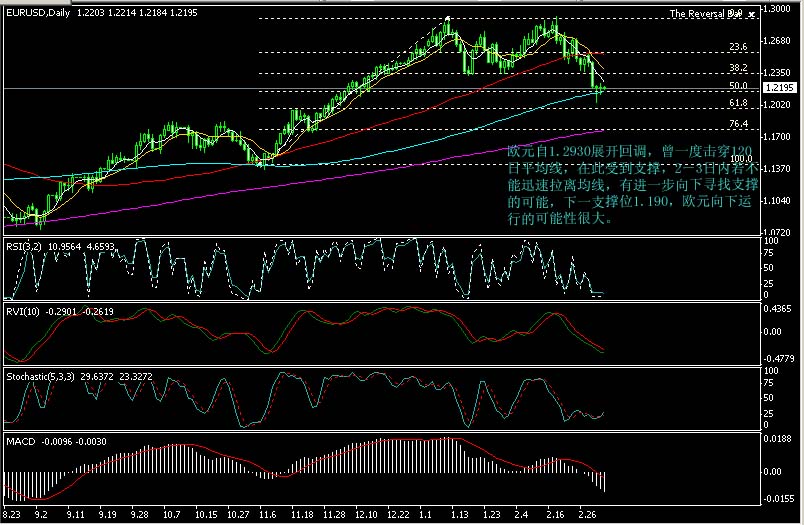Click the final MACD histogram bar
804x525 pixels.
[x=605, y=481]
